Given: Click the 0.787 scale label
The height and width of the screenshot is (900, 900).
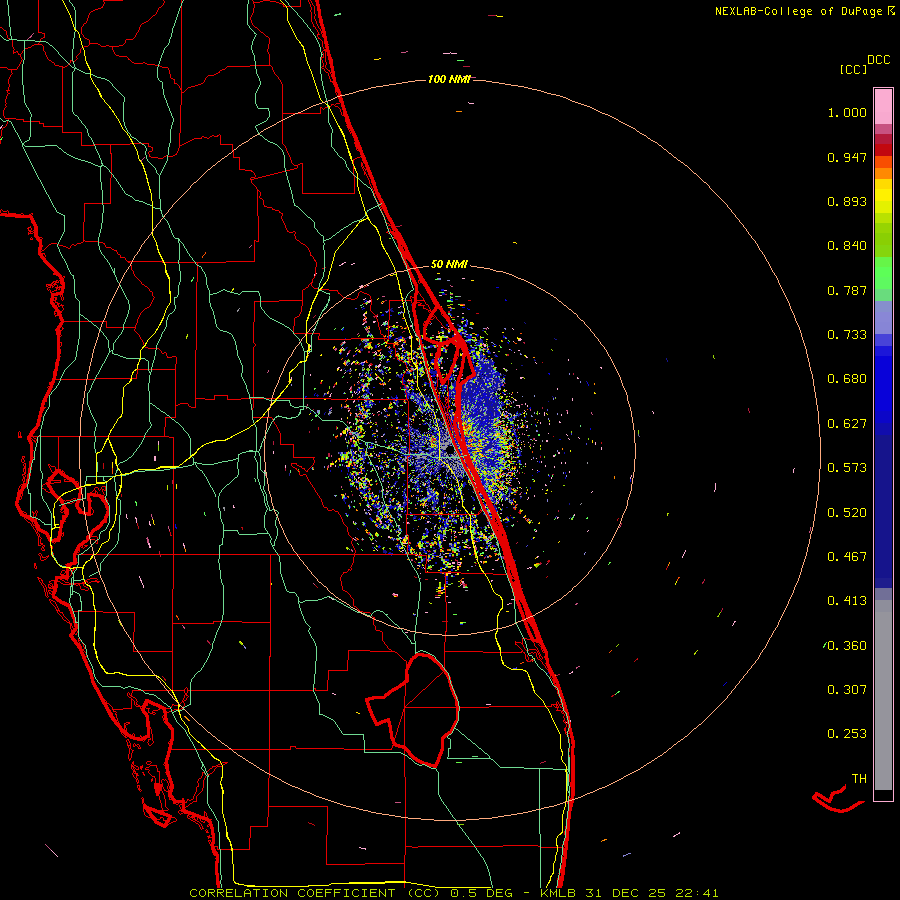Looking at the screenshot, I should coord(847,290).
